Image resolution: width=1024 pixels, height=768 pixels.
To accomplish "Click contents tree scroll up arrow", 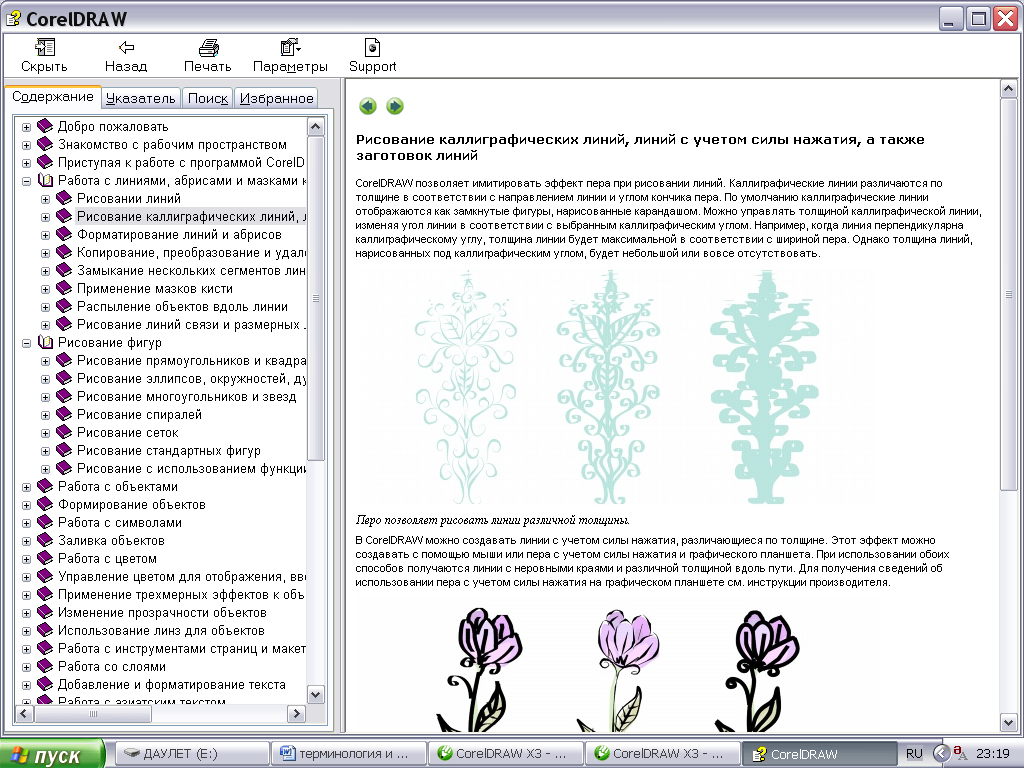I will [x=315, y=126].
